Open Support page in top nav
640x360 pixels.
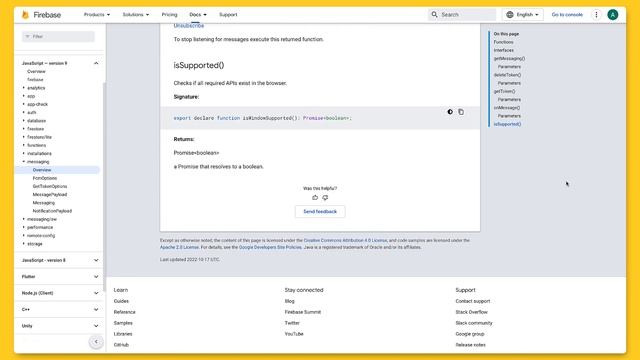(x=228, y=15)
